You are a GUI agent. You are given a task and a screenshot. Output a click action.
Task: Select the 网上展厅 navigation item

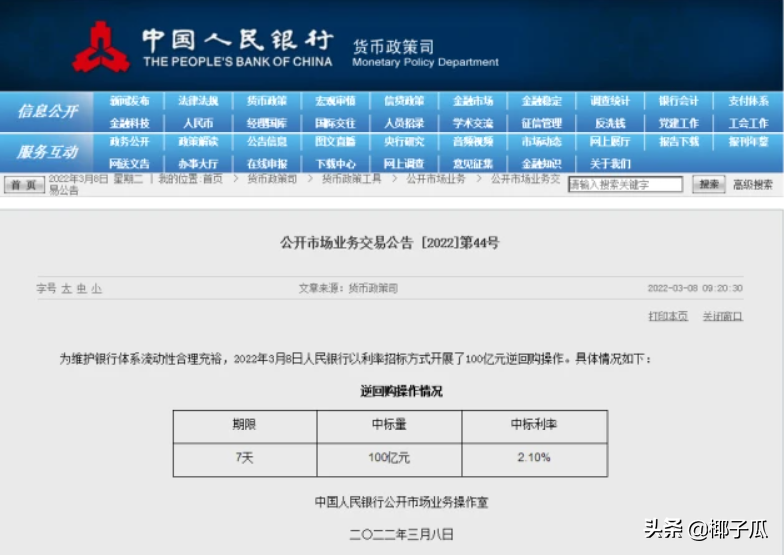coord(610,142)
